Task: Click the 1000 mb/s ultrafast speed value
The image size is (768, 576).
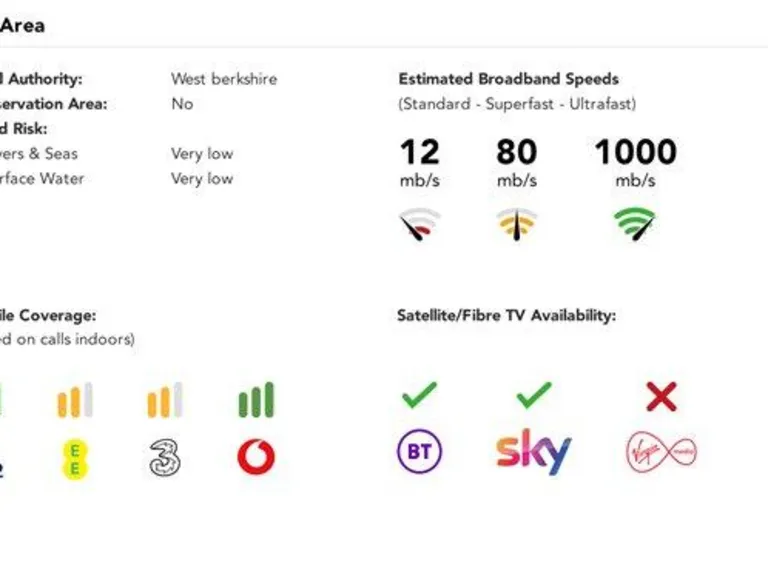Action: coord(635,153)
